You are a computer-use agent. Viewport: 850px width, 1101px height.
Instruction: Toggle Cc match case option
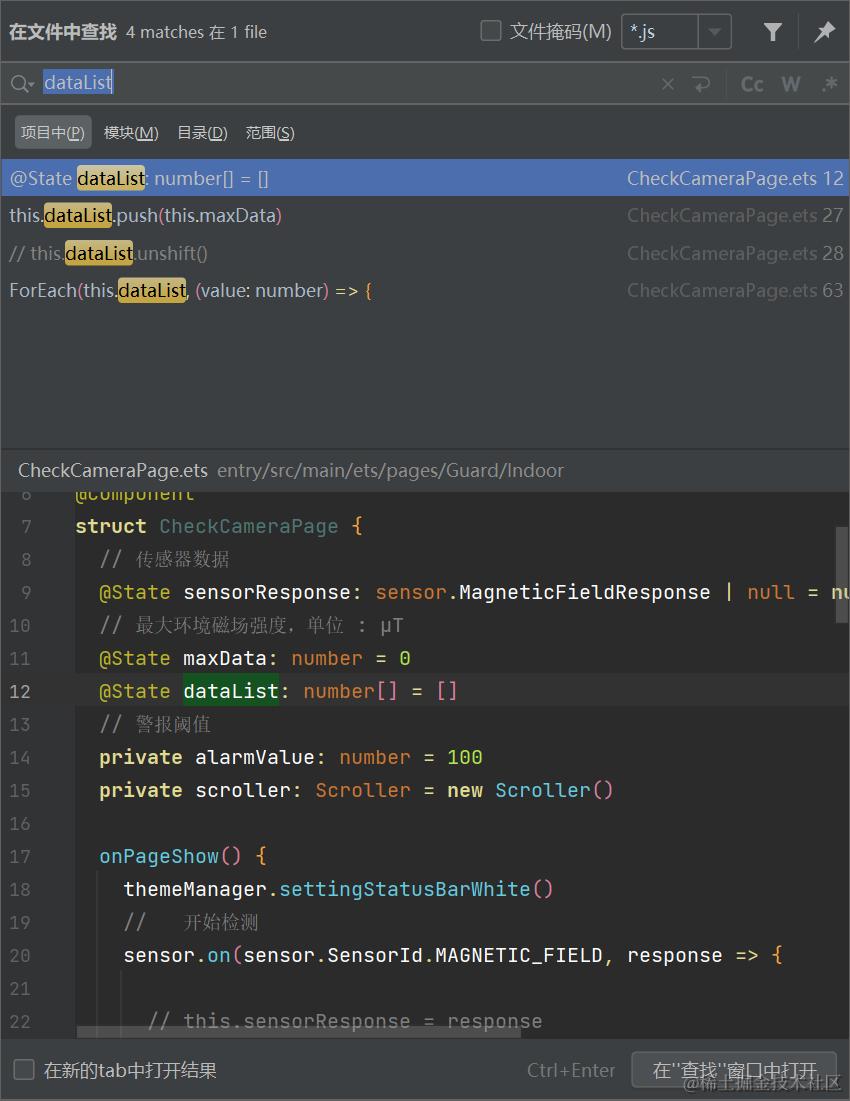pos(752,84)
